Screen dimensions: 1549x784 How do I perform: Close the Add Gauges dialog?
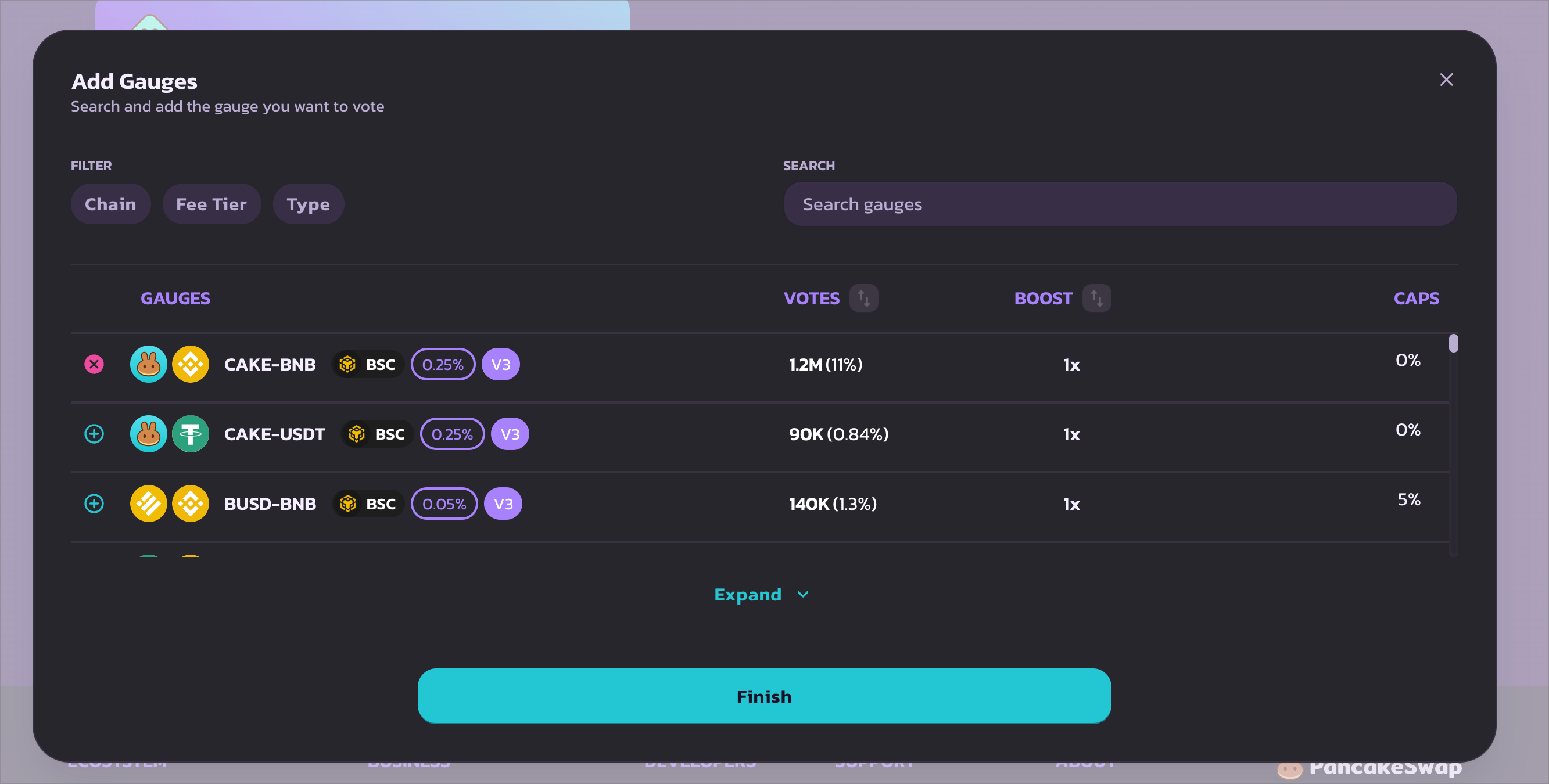coord(1446,80)
